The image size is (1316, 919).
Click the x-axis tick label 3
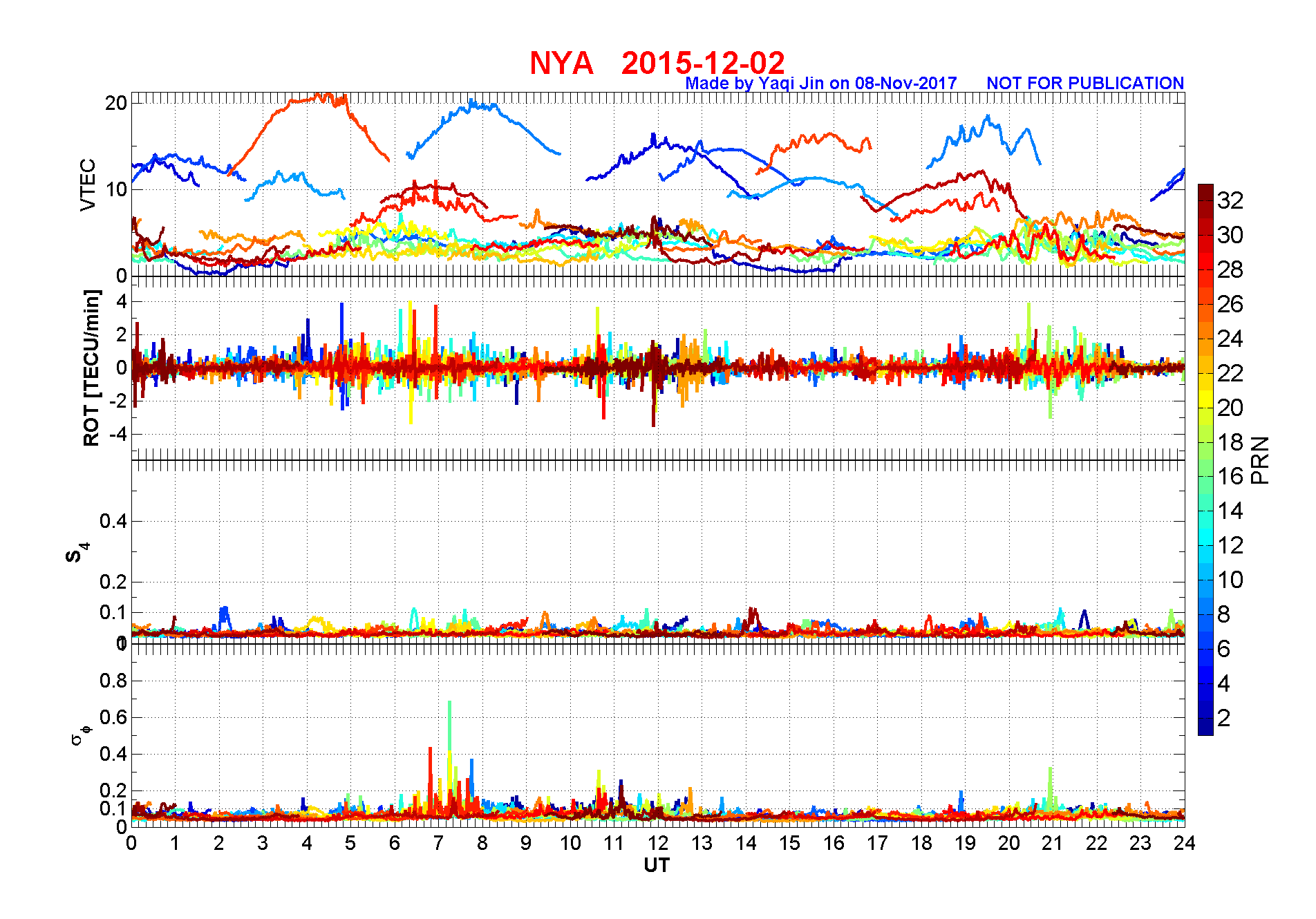pos(263,843)
